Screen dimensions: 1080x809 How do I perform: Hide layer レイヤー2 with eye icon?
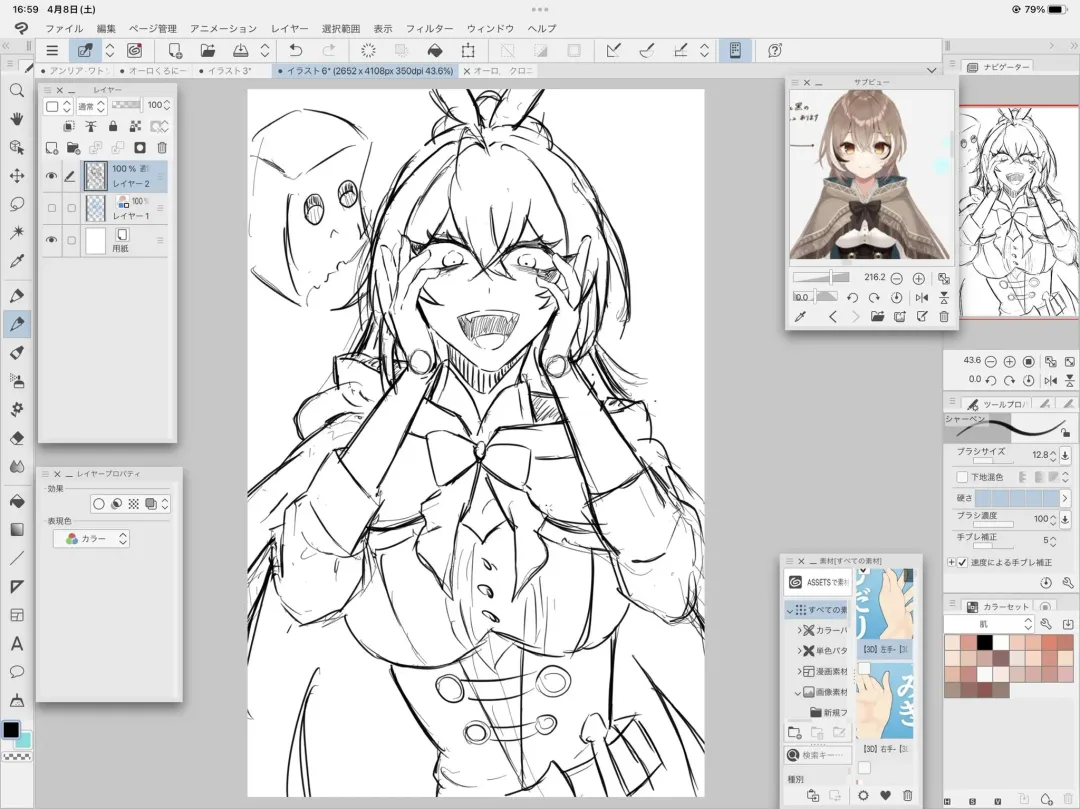(51, 177)
